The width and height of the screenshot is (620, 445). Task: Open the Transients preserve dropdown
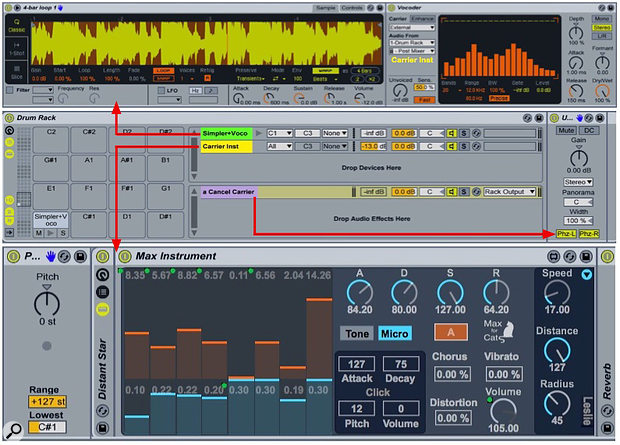pos(251,79)
